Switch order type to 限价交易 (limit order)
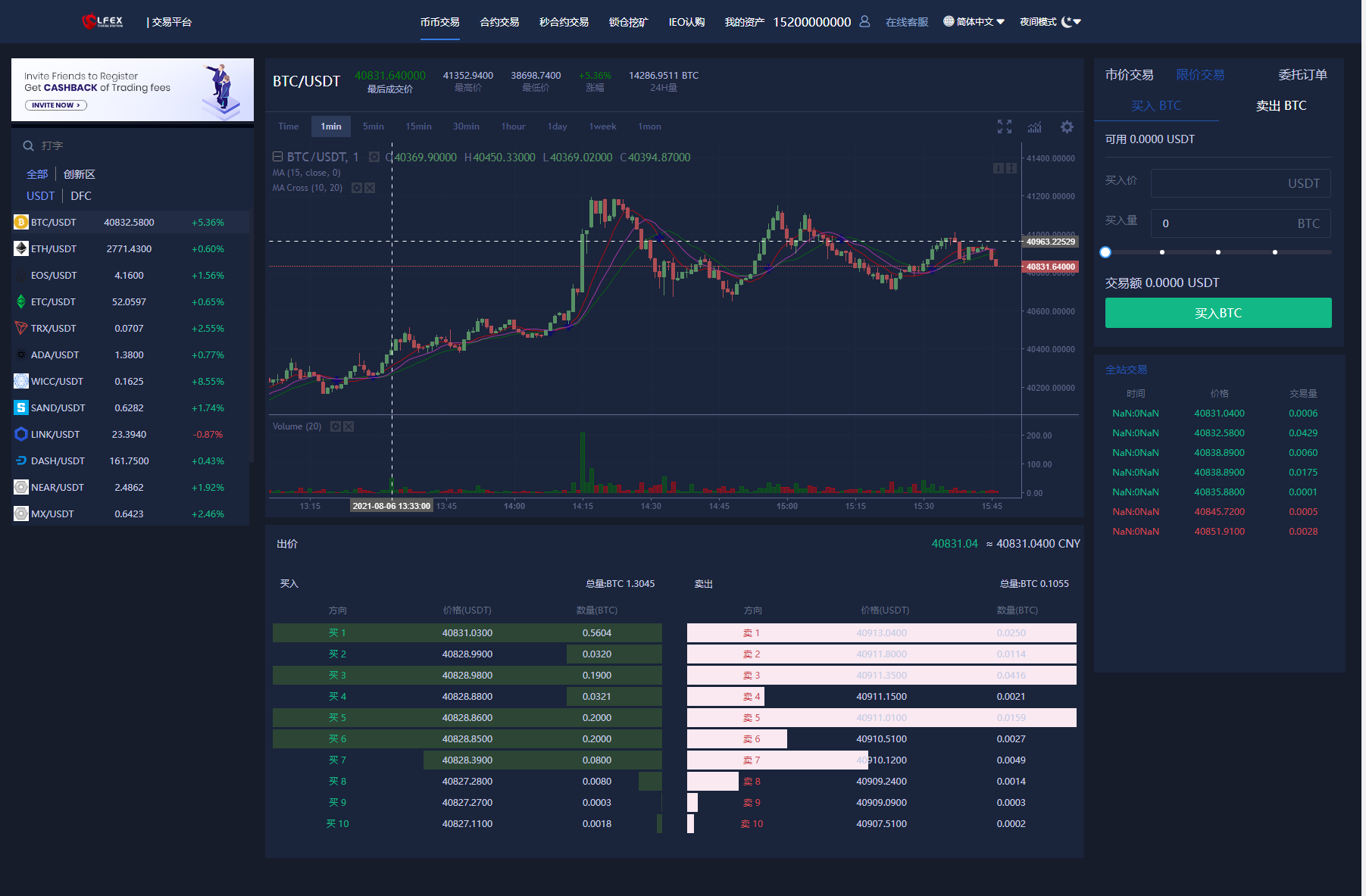This screenshot has height=896, width=1366. click(1199, 75)
